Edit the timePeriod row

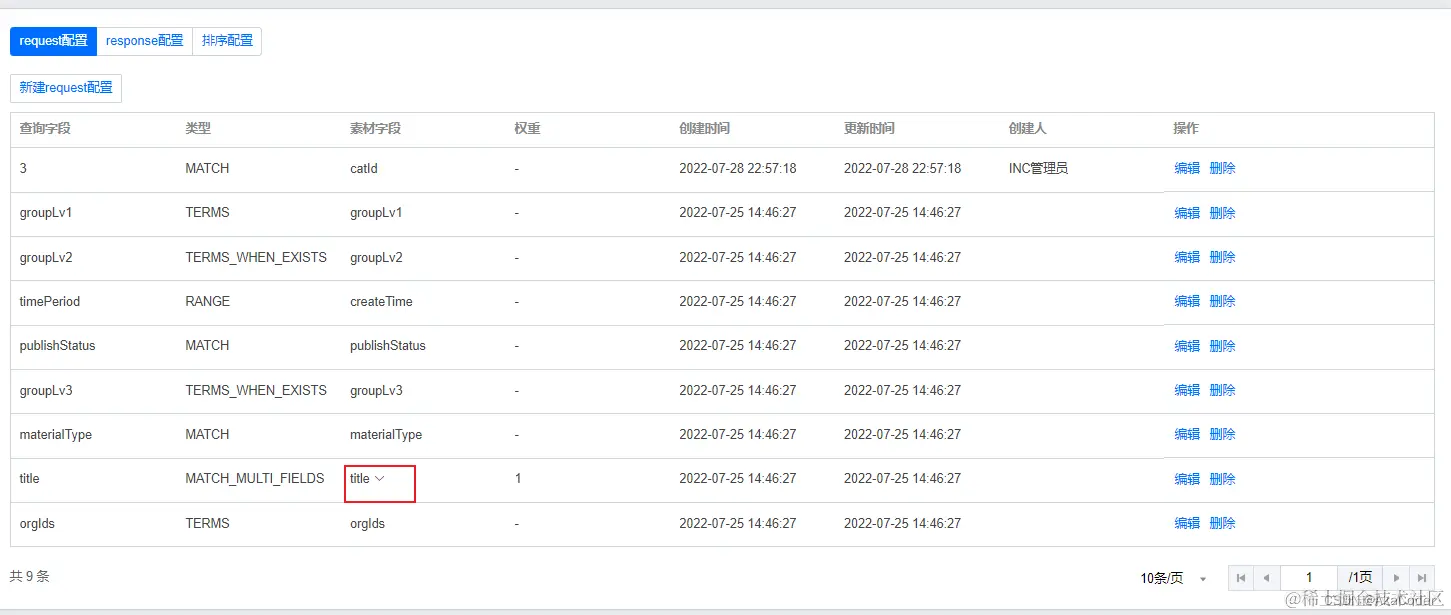click(x=1187, y=301)
